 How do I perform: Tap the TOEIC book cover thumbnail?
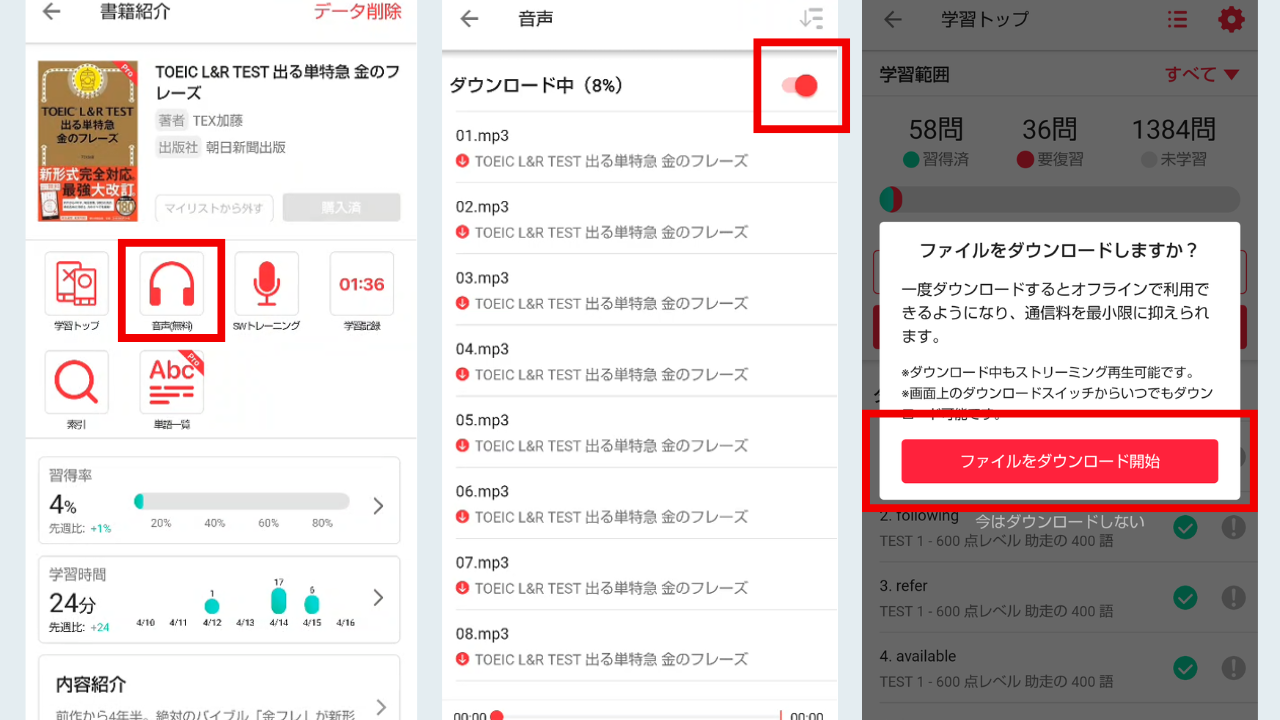pos(87,141)
